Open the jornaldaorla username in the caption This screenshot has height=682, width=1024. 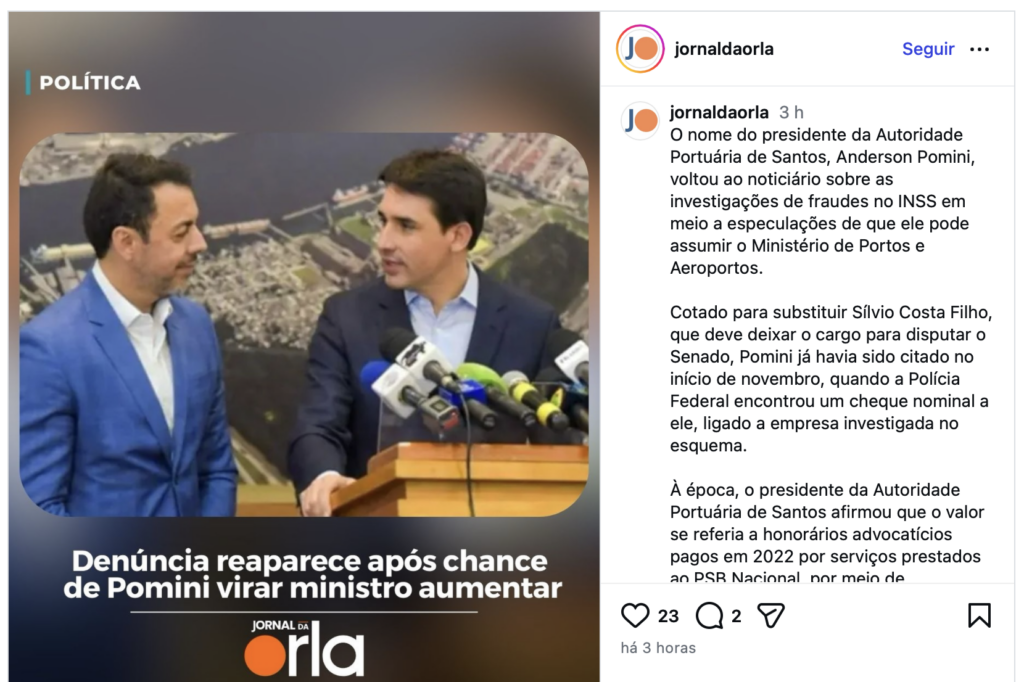click(719, 112)
